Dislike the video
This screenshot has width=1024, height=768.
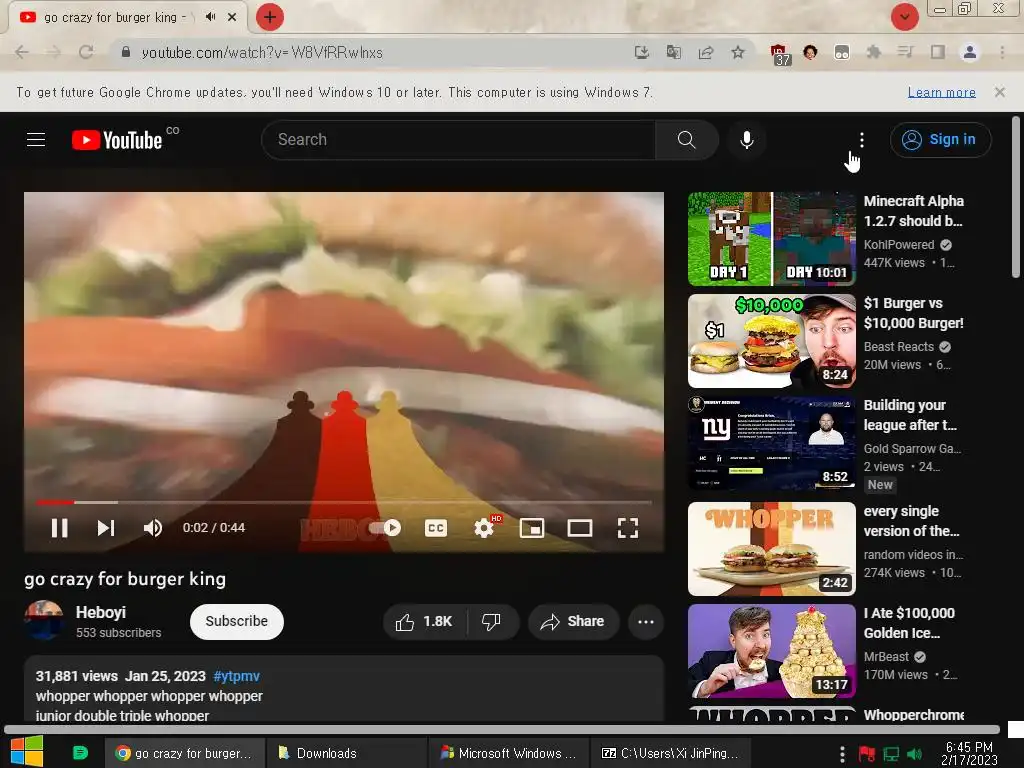492,622
